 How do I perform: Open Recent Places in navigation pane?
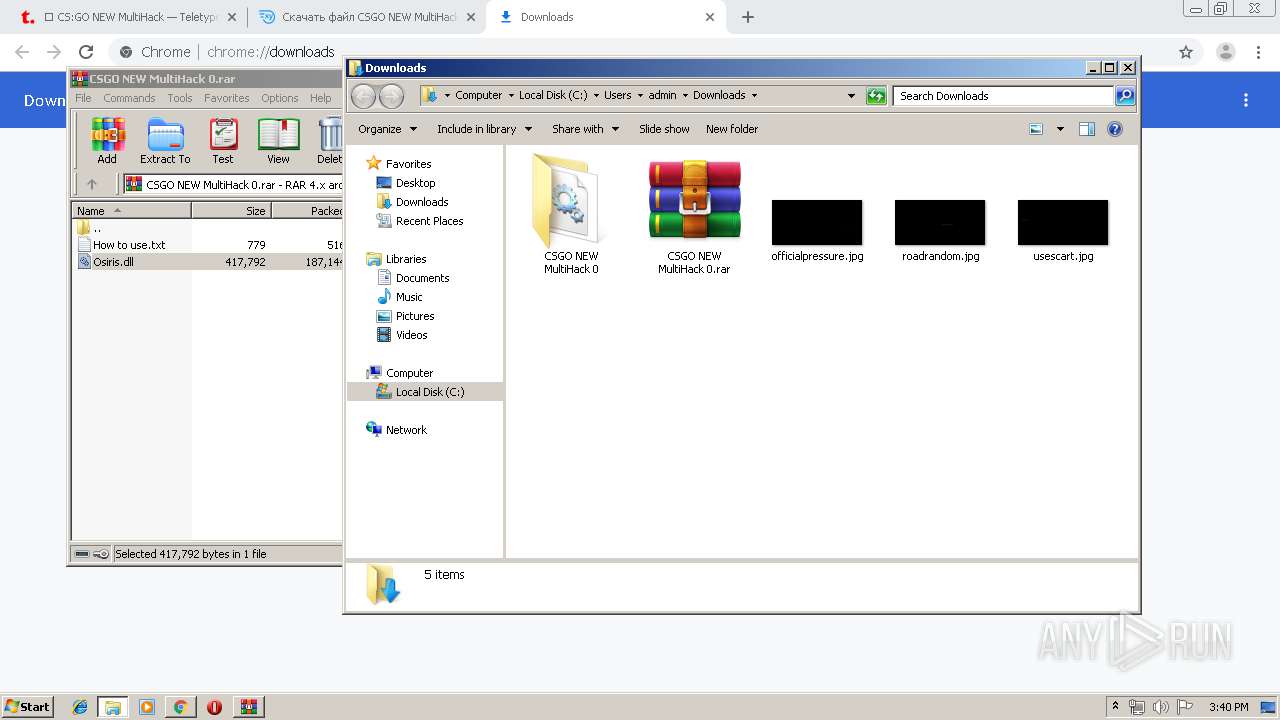429,221
